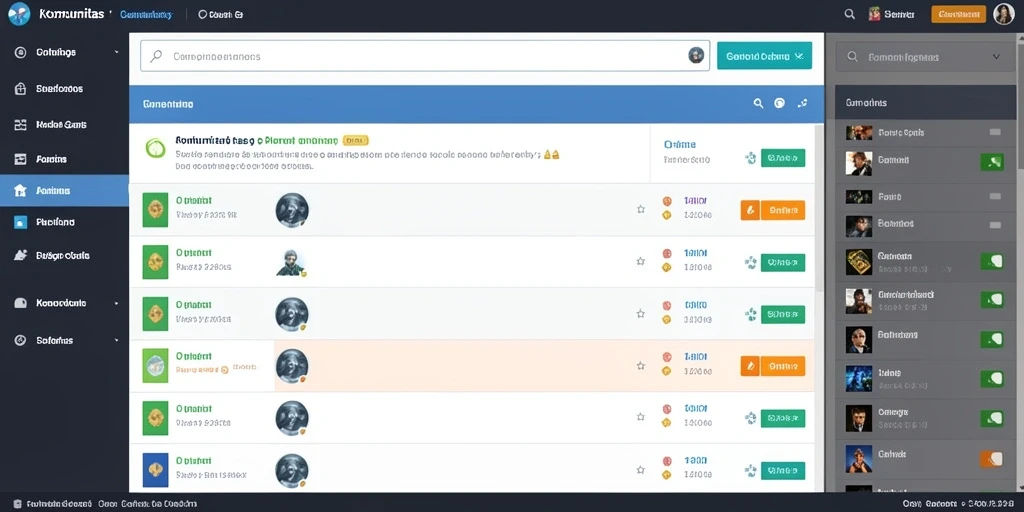This screenshot has height=512, width=1024.
Task: Select the puzzle-piece icon in the sidebar
Action: click(20, 255)
